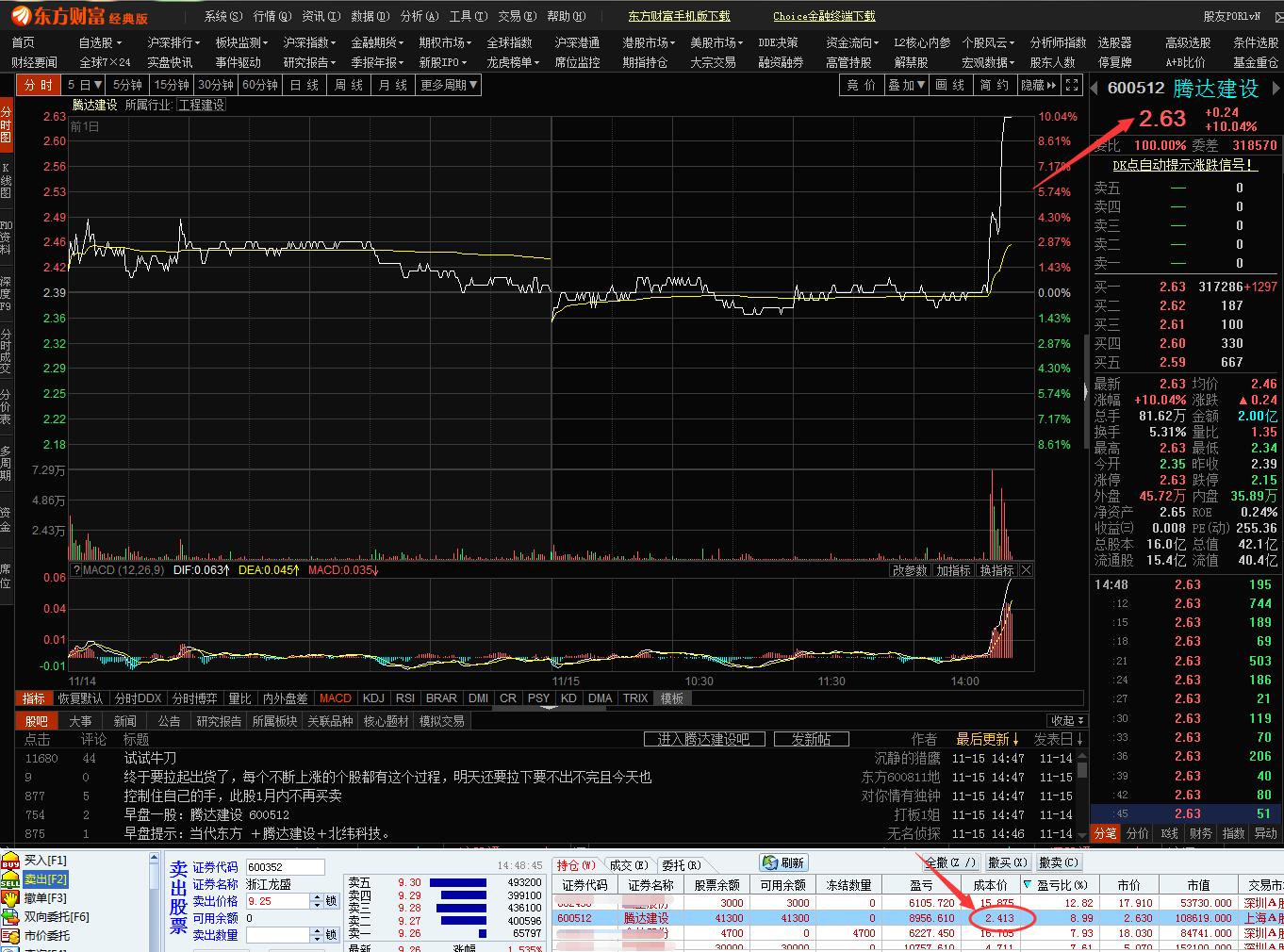Click the 卖出价格 input field
Viewport: 1284px width, 952px height.
click(278, 901)
